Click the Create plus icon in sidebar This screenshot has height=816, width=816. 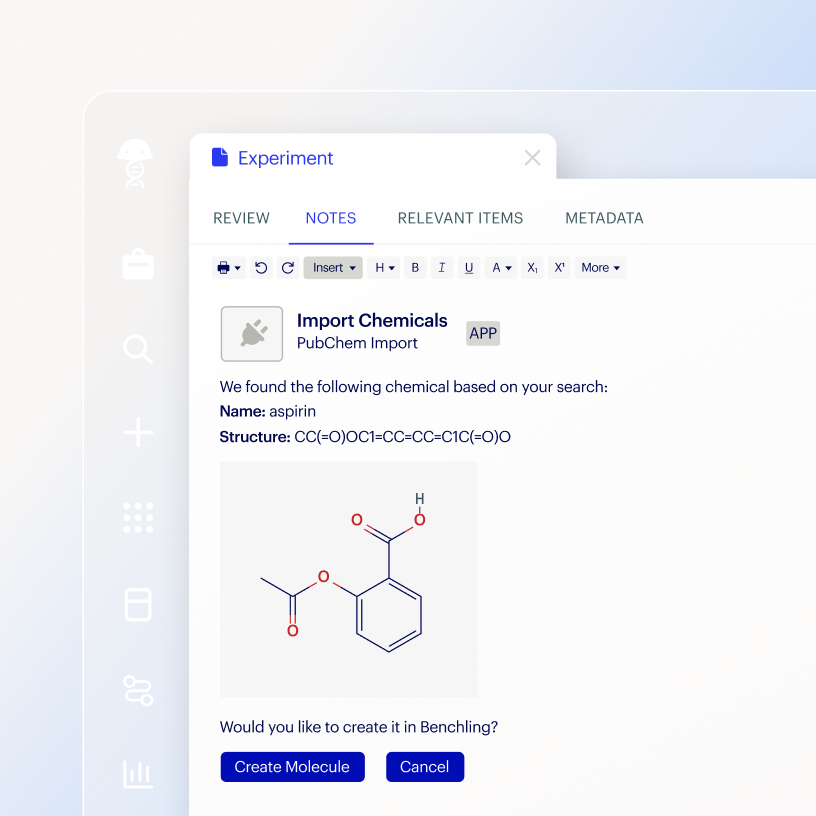click(138, 432)
